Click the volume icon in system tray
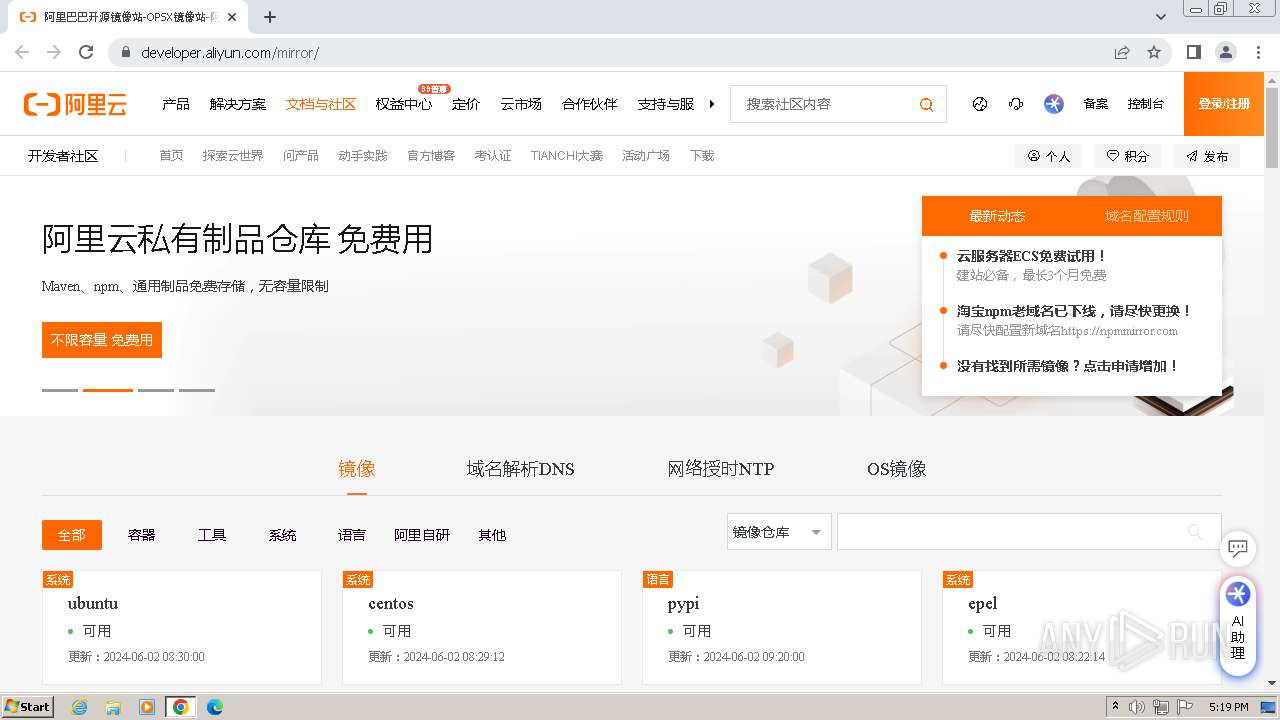The image size is (1280, 720). coord(1137,707)
